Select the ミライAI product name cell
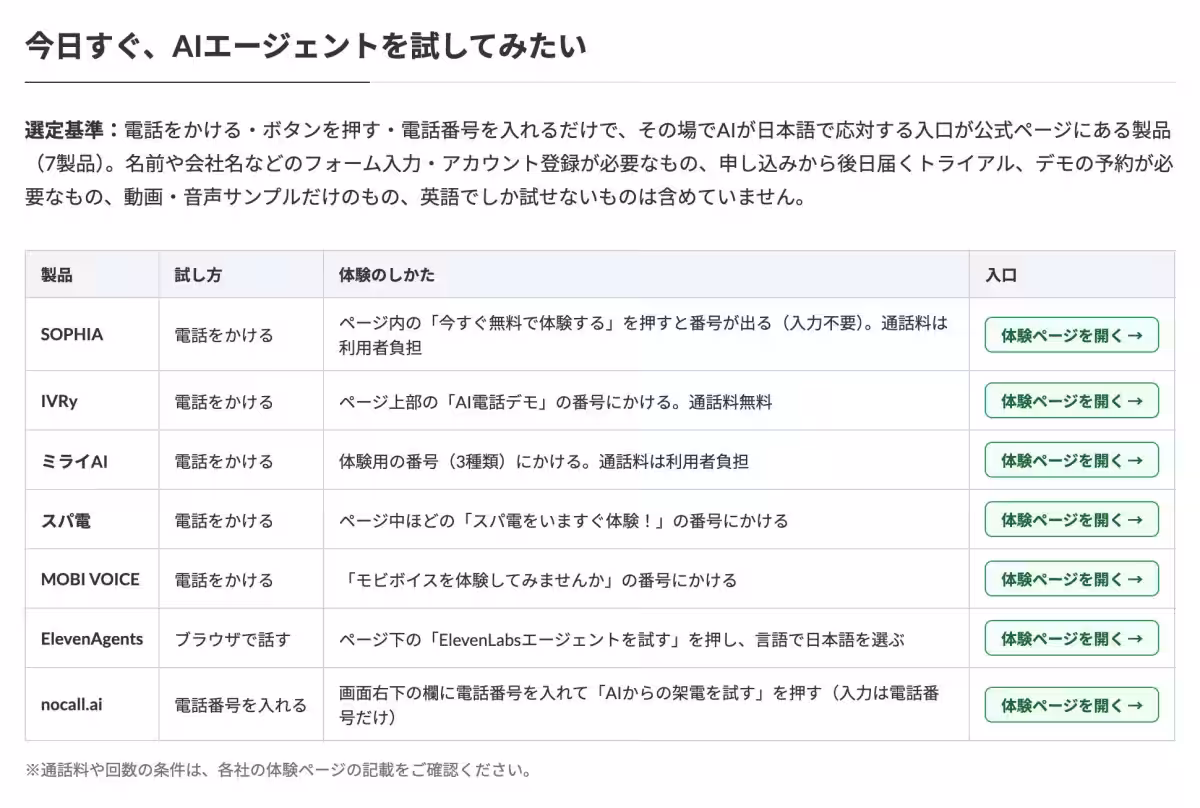This screenshot has width=1200, height=808. point(92,460)
